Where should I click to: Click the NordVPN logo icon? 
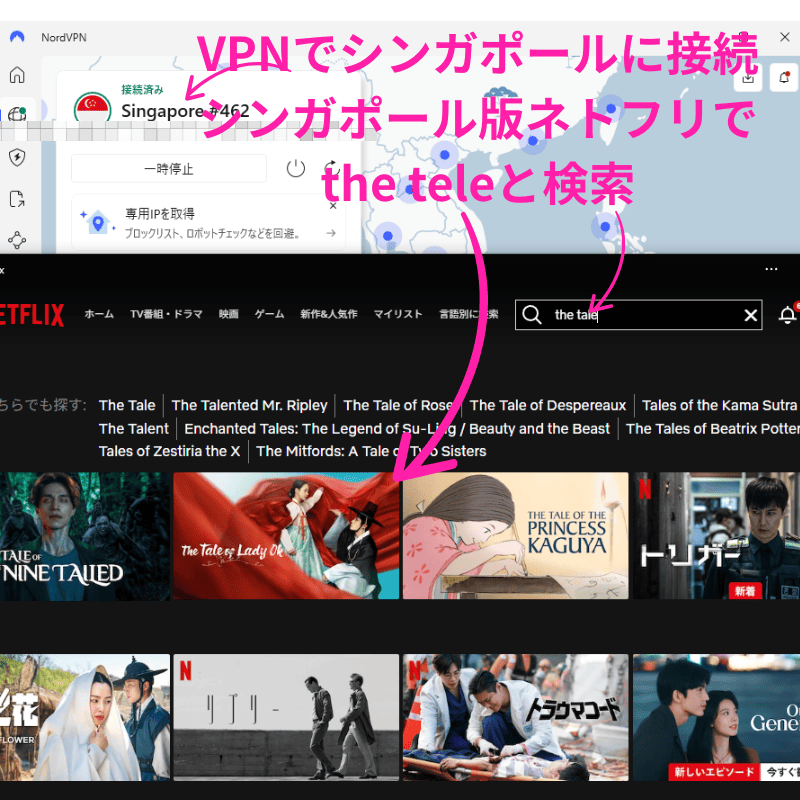coord(17,37)
